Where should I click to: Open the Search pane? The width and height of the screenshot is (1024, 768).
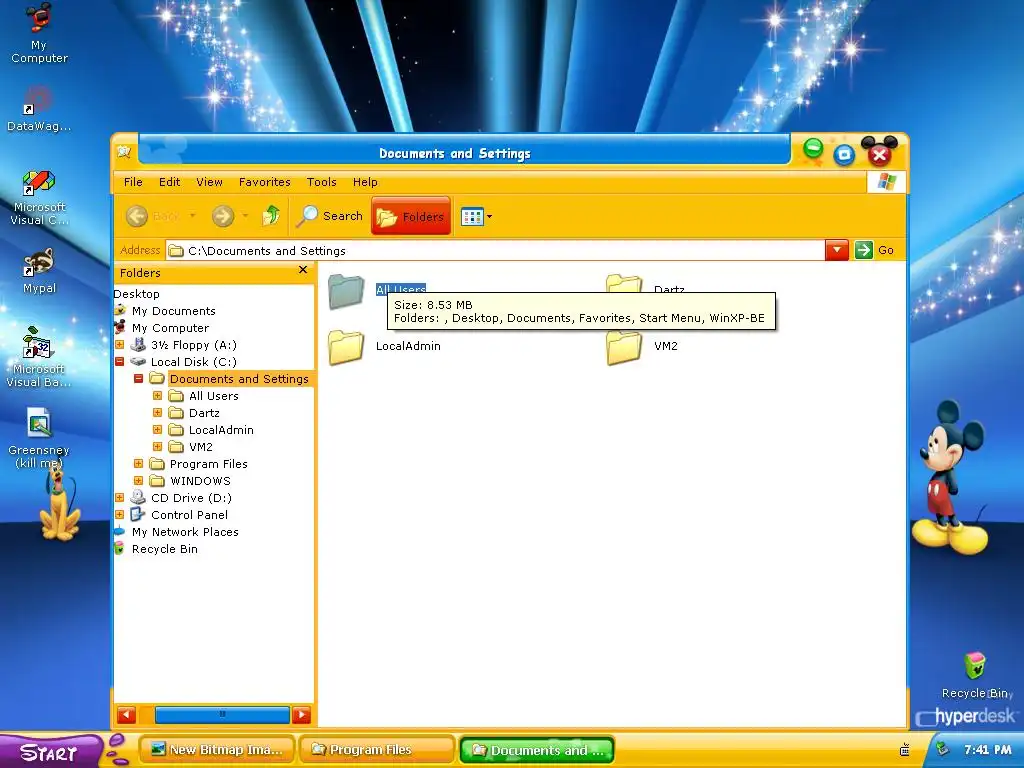click(330, 216)
